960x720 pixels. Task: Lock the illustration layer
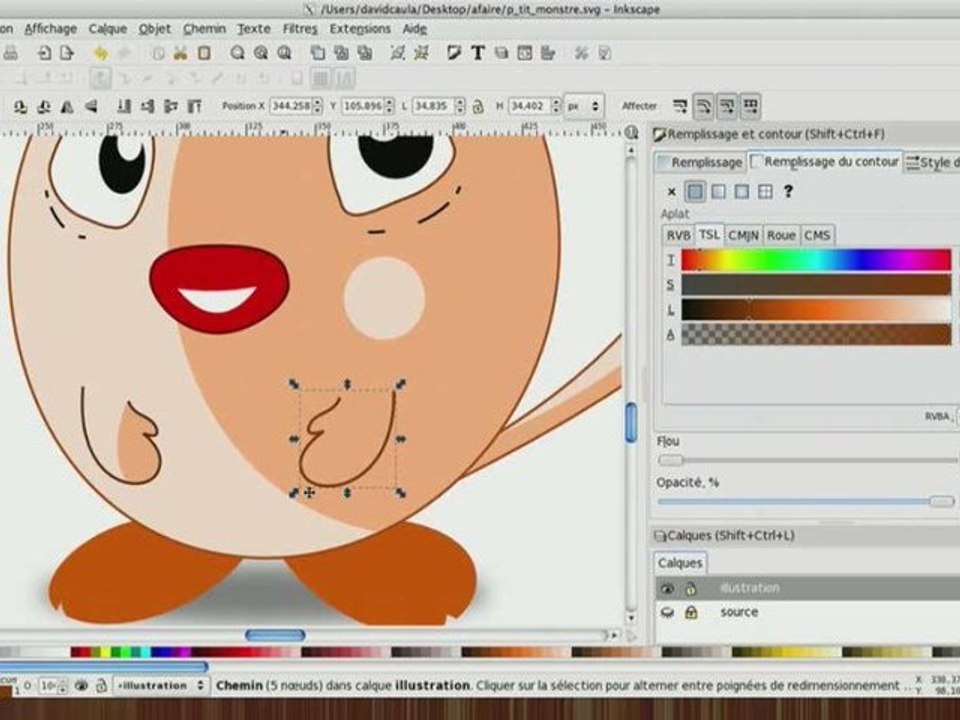(691, 588)
